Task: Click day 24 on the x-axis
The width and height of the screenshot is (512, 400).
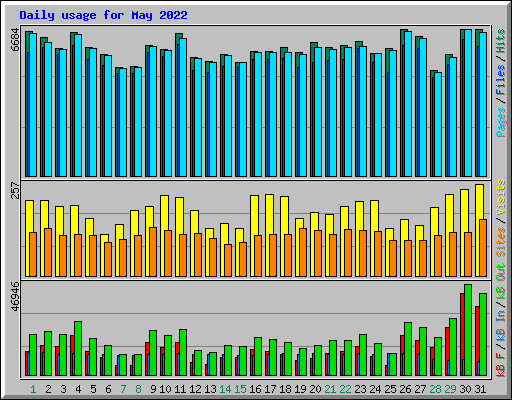Action: pos(375,389)
